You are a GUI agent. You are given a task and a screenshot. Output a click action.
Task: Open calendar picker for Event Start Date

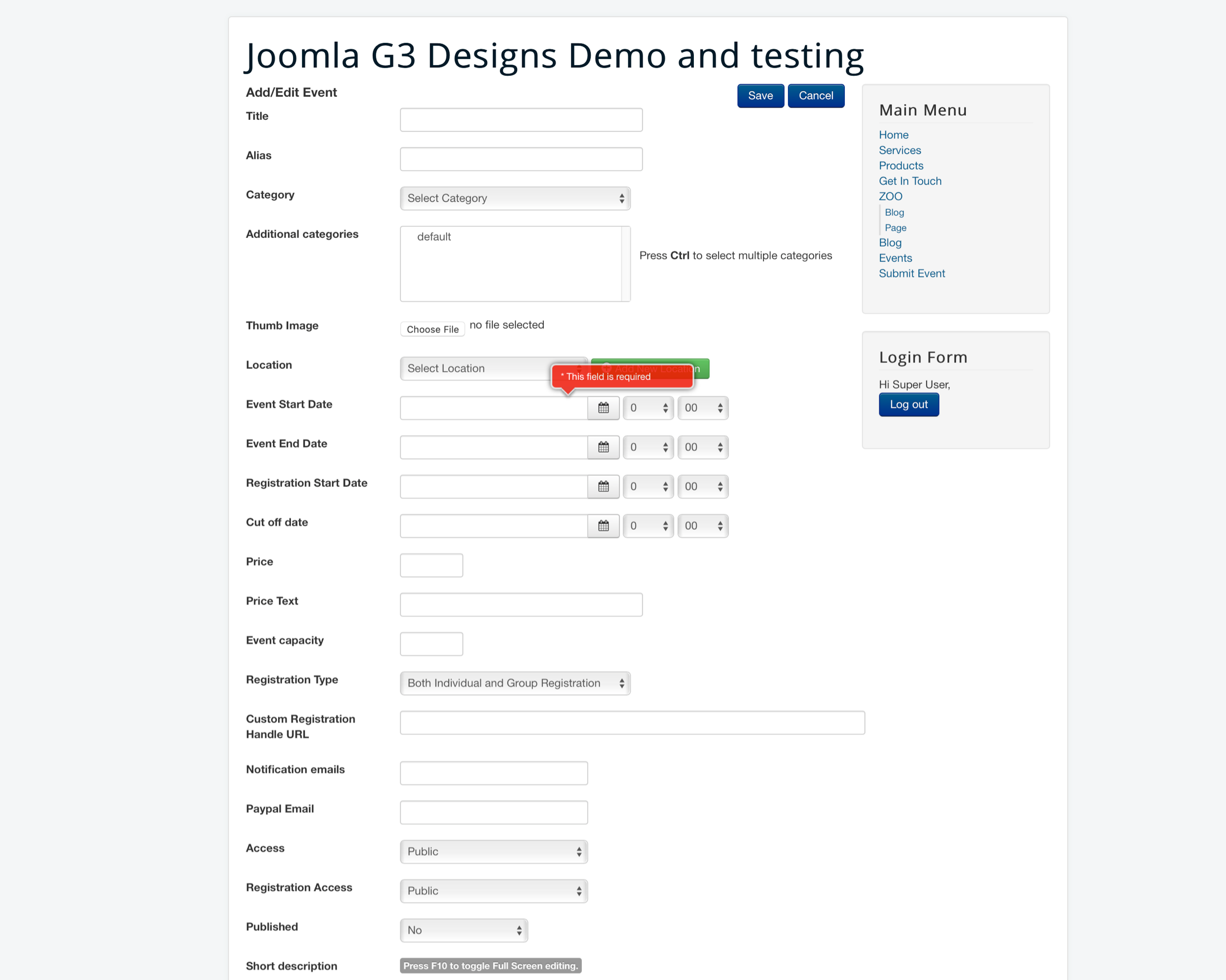click(x=604, y=408)
